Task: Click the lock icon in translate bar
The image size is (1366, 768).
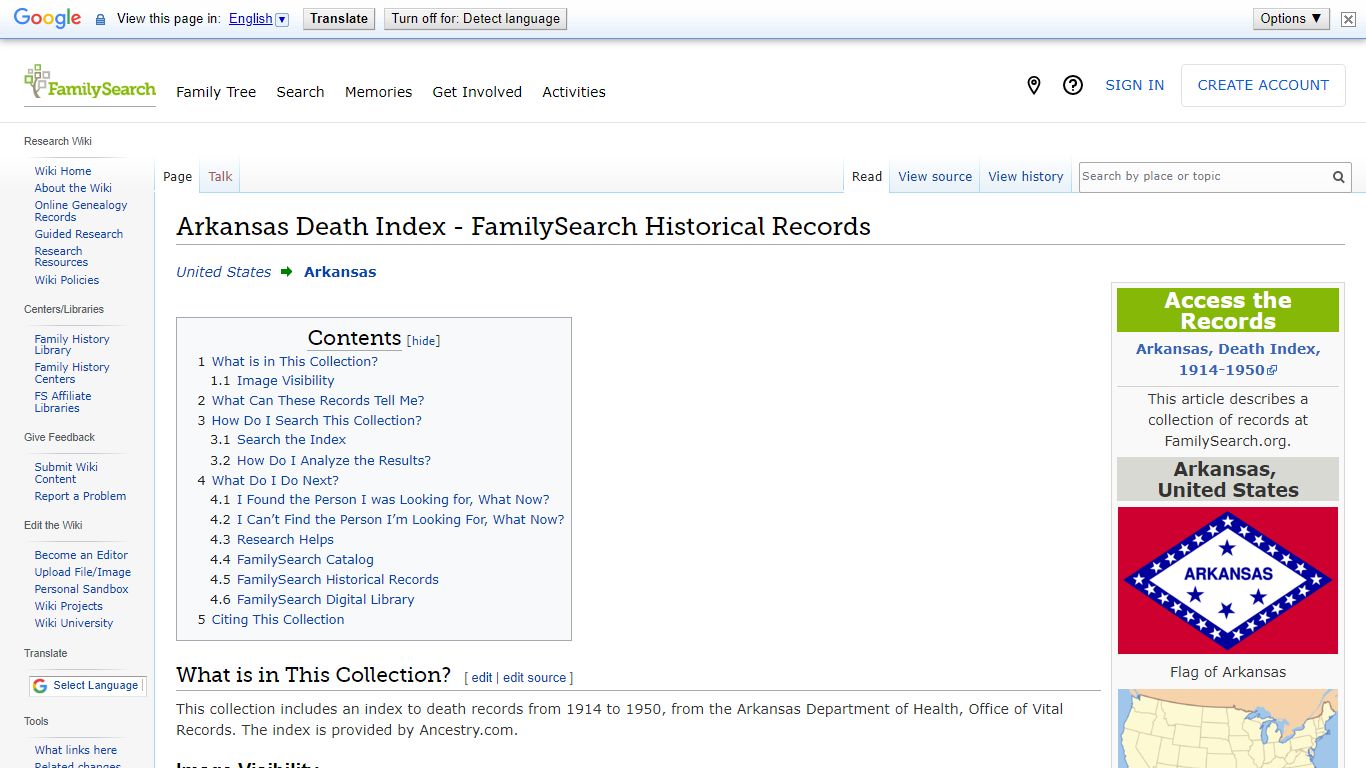Action: tap(100, 19)
